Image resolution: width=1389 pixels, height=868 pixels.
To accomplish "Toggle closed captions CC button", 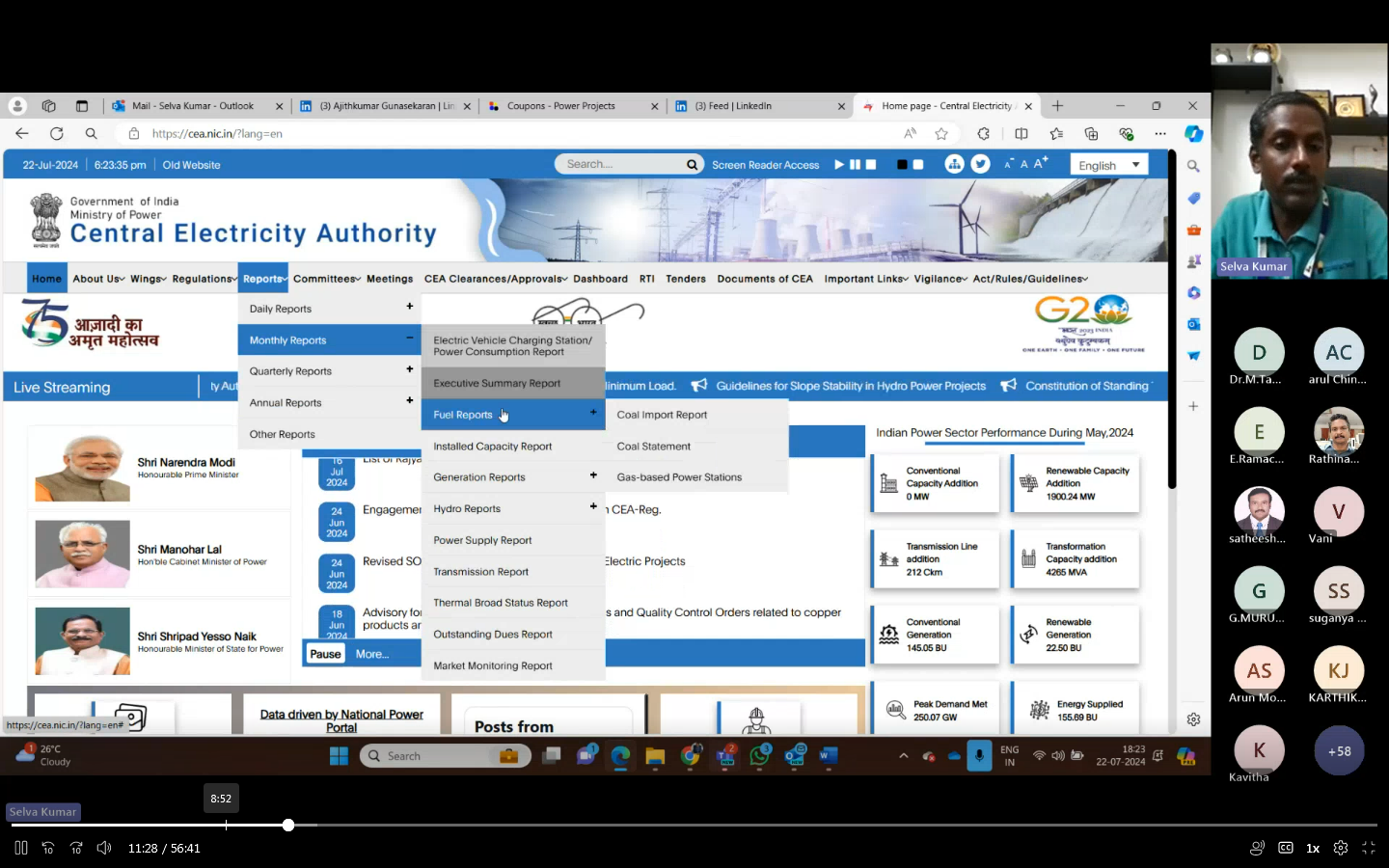I will pyautogui.click(x=1285, y=848).
